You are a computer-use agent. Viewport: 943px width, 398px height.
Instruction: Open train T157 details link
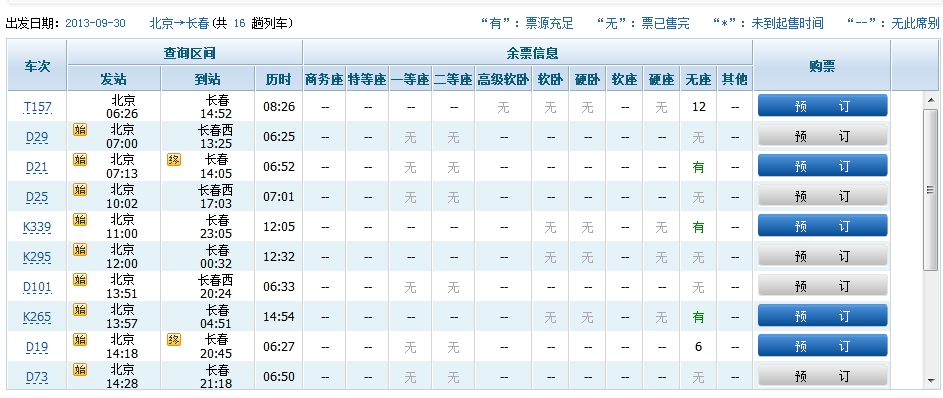[x=37, y=107]
